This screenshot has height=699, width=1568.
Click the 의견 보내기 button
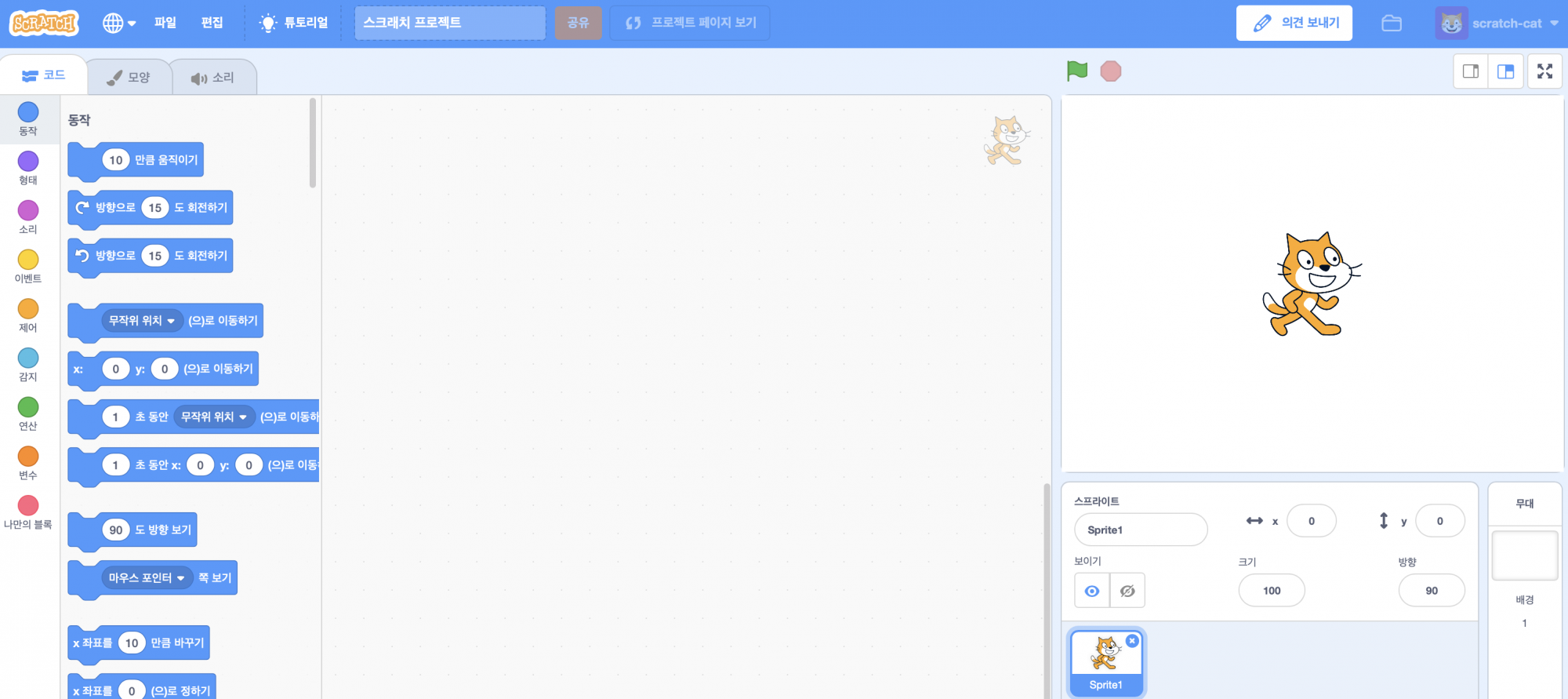click(1294, 24)
